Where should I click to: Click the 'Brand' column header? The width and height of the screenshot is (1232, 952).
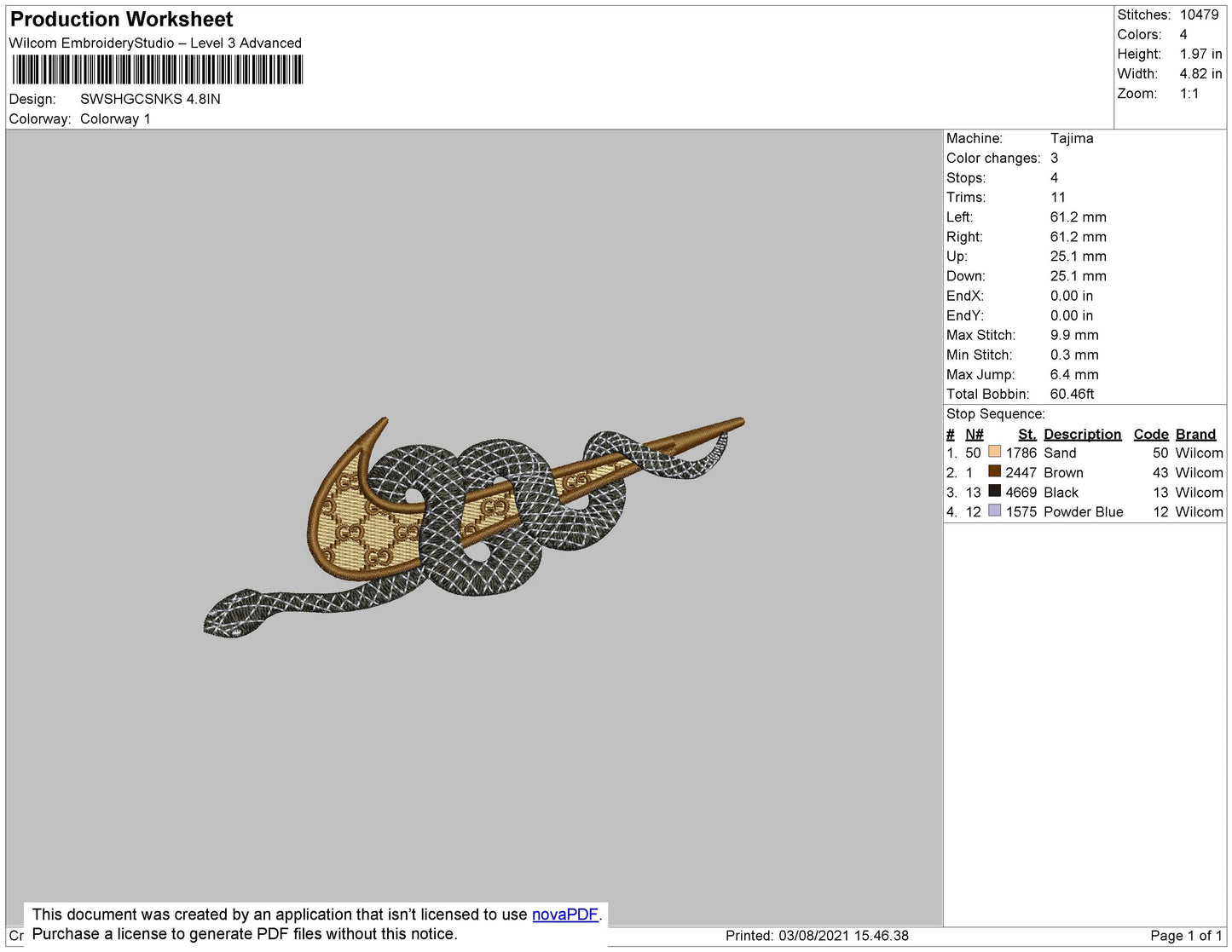pyautogui.click(x=1195, y=434)
